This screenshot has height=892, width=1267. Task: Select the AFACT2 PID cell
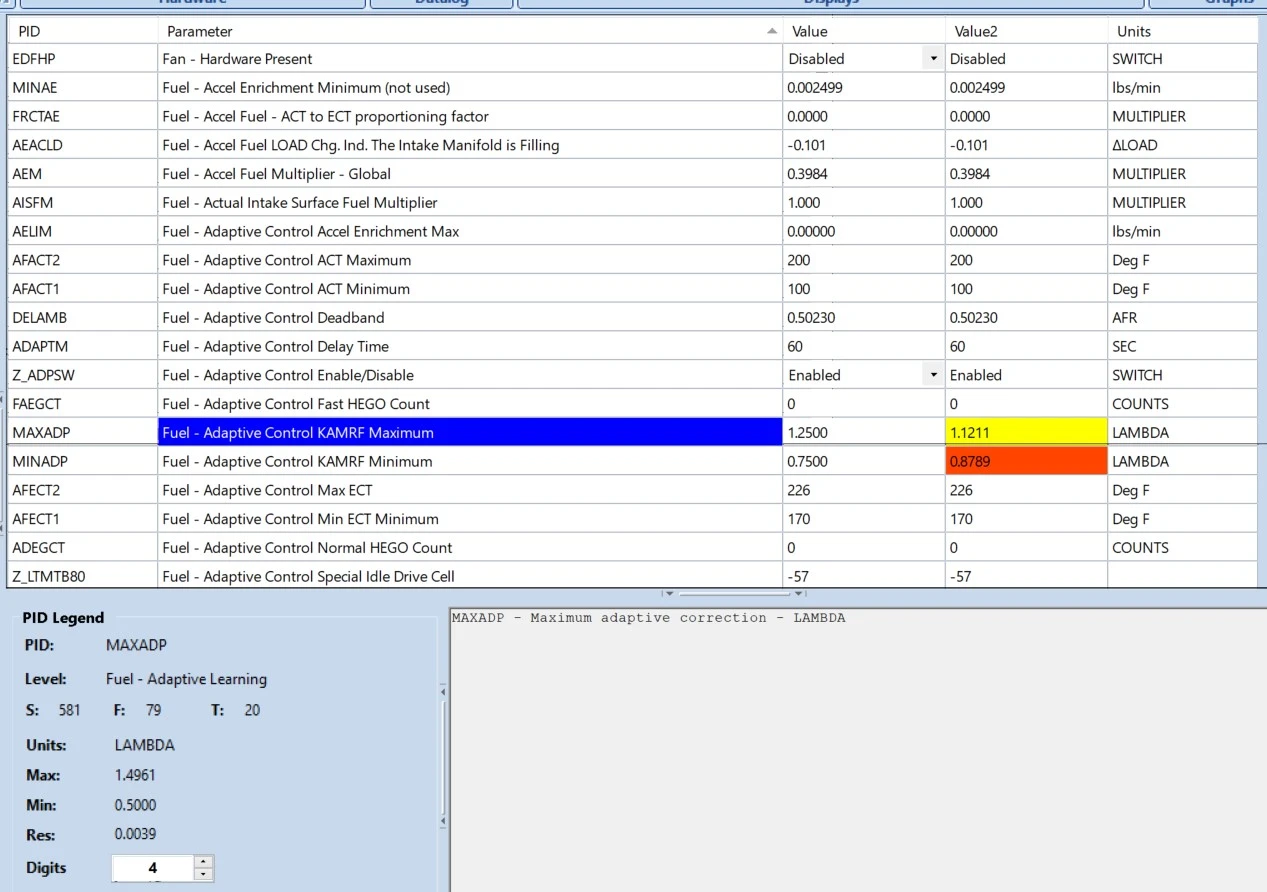(83, 260)
